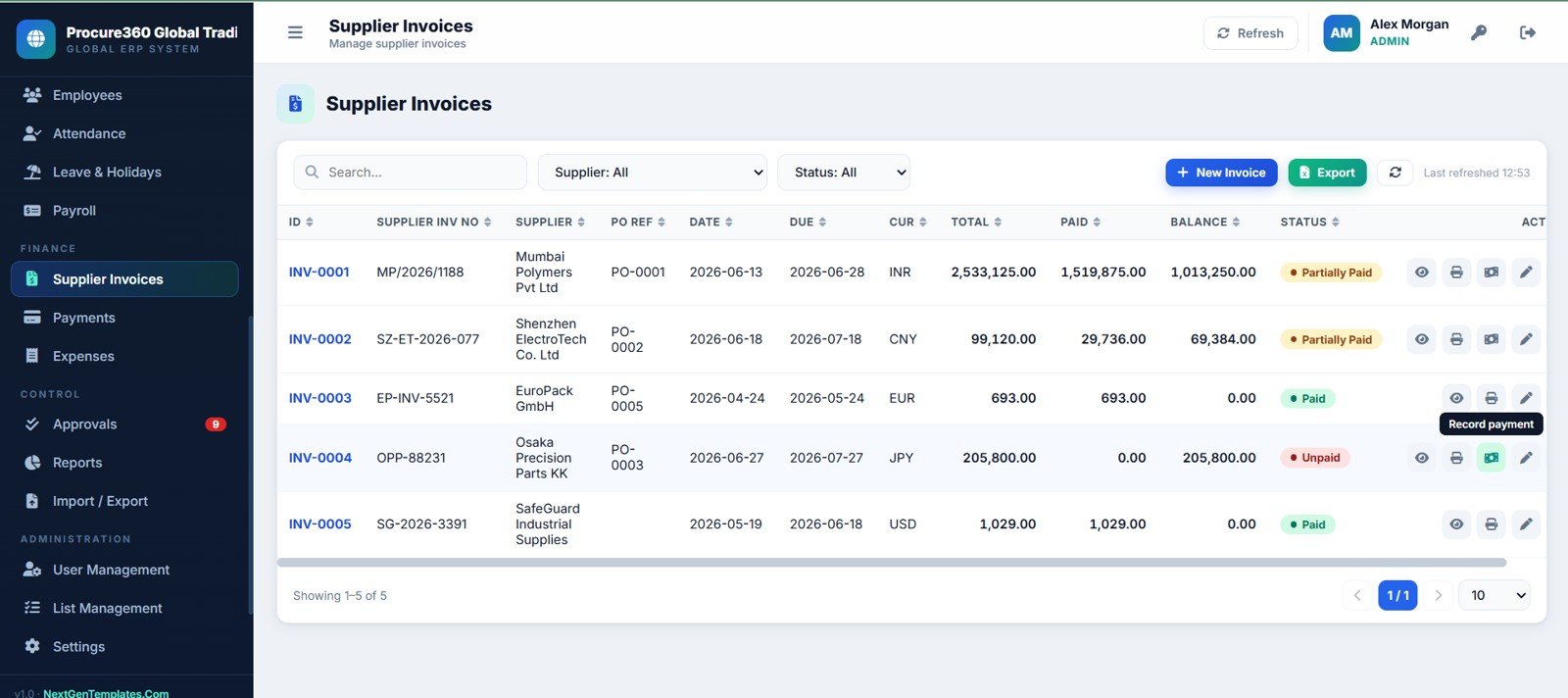Click the horizontal table scrollbar

tap(892, 563)
